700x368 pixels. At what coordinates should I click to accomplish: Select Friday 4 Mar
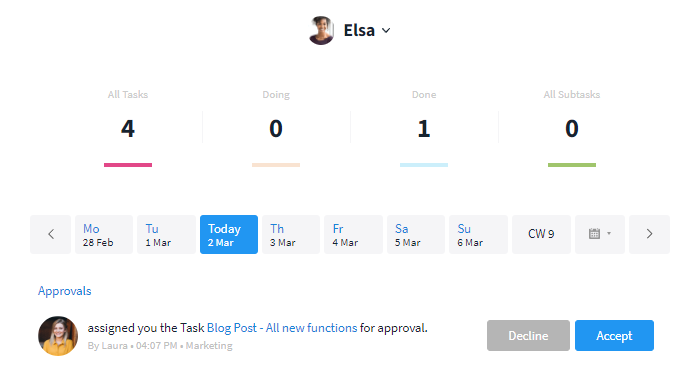[x=354, y=234]
